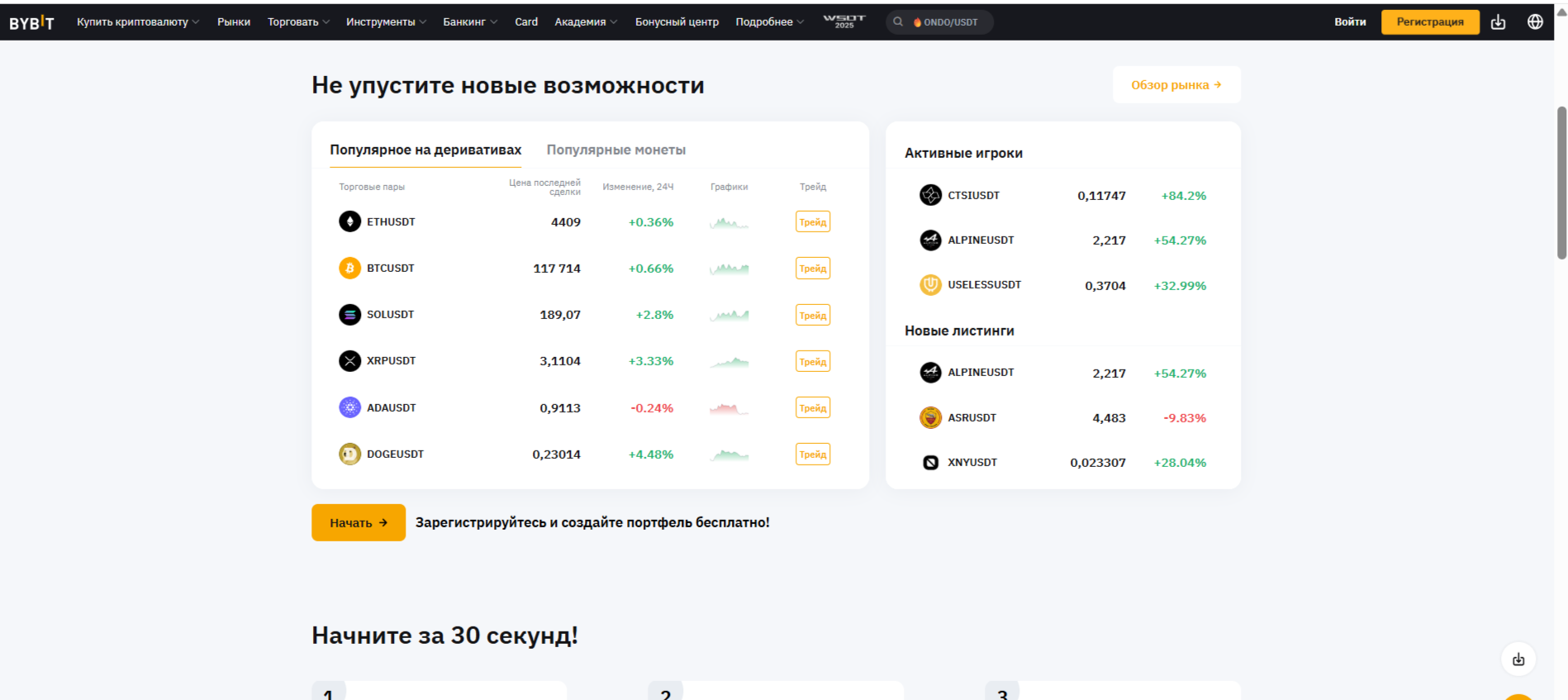Click Трейд button for XRPUSDT

813,361
